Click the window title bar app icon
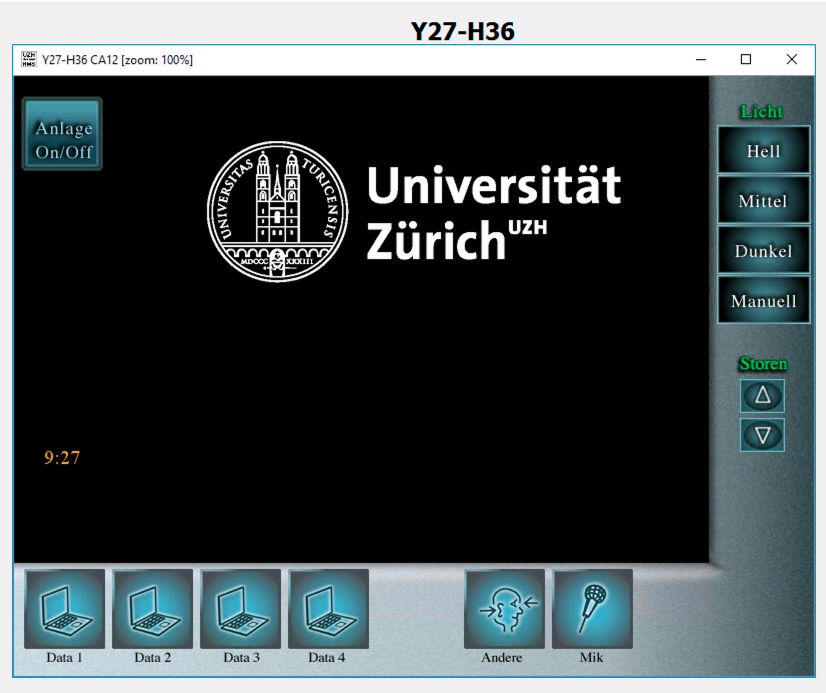826x693 pixels. point(28,60)
